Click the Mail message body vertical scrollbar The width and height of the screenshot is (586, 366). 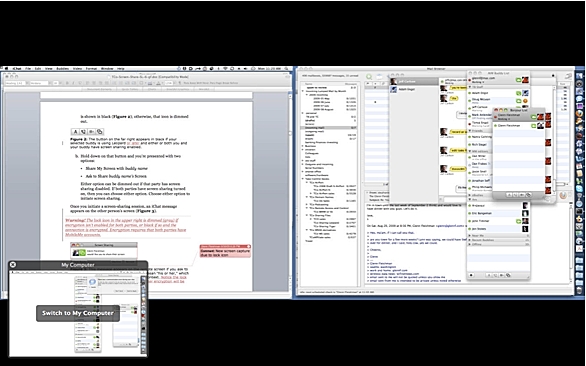tap(571, 243)
